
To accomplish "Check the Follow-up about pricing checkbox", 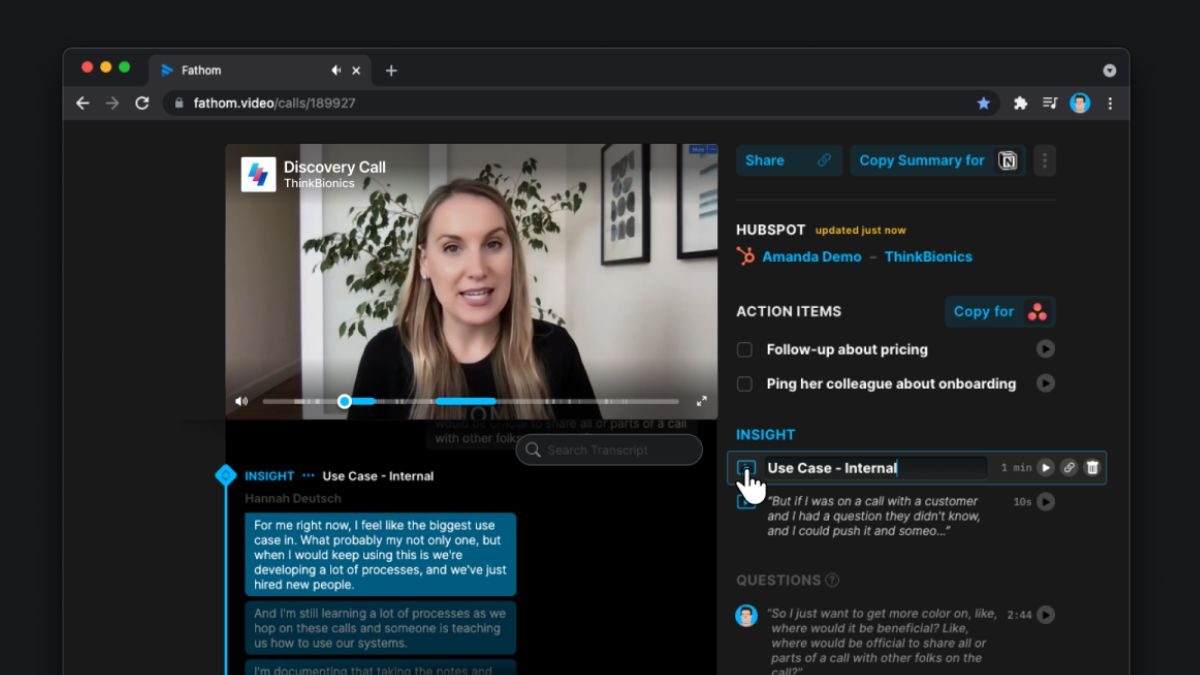I will click(745, 350).
